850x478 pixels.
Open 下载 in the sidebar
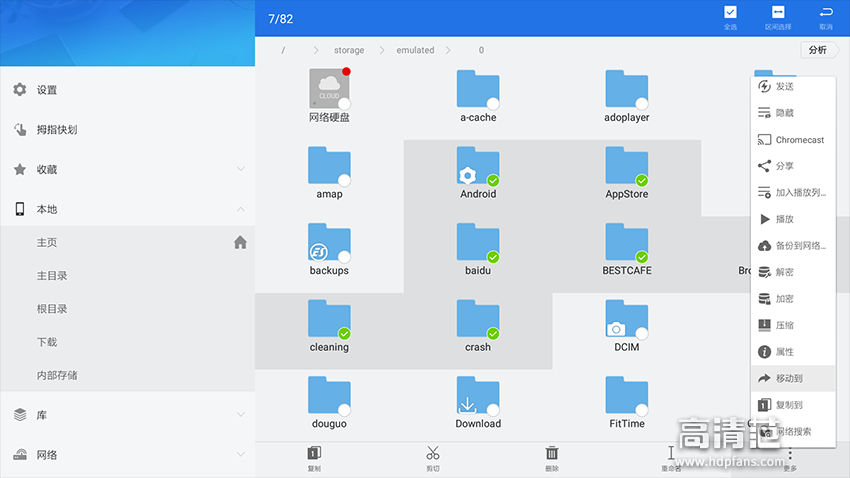pos(127,342)
